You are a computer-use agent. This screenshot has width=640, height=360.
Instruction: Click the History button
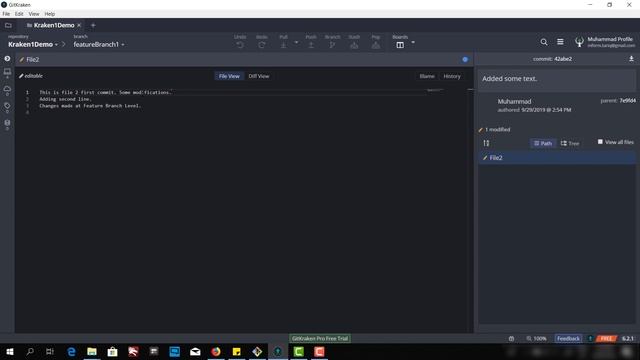tap(452, 76)
